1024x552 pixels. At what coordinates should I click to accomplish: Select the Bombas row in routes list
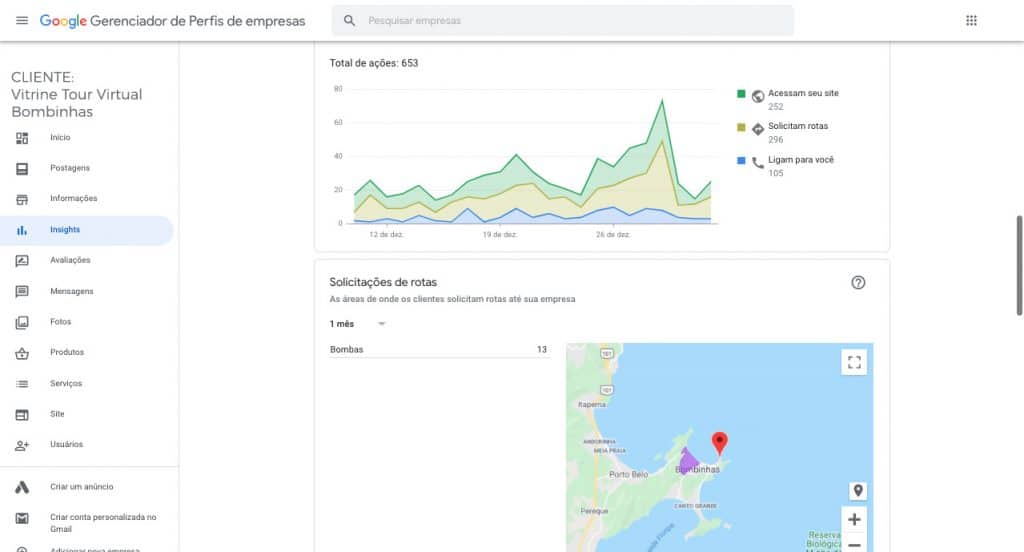(x=438, y=349)
